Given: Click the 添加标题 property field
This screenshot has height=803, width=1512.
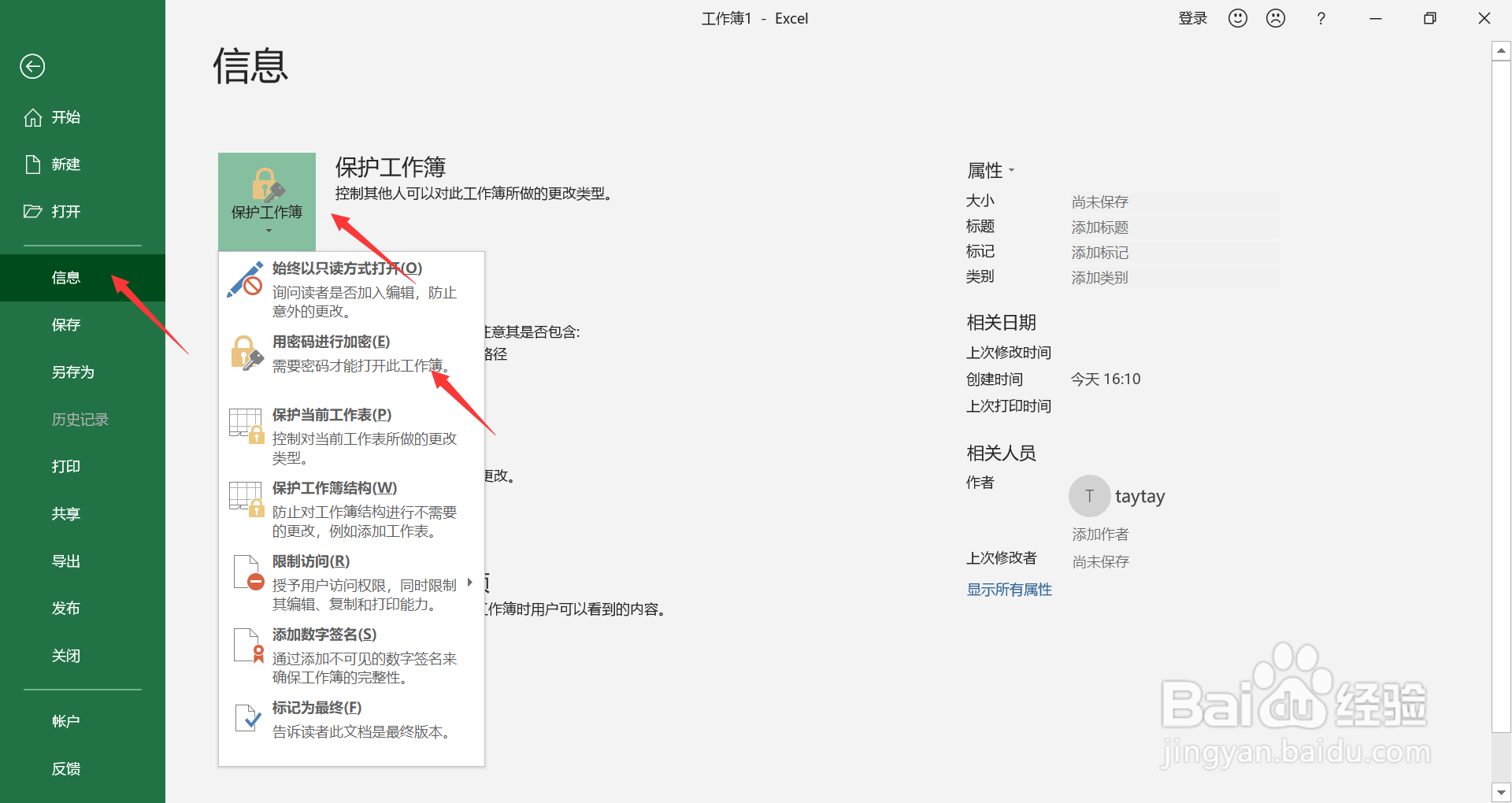Looking at the screenshot, I should tap(1175, 228).
